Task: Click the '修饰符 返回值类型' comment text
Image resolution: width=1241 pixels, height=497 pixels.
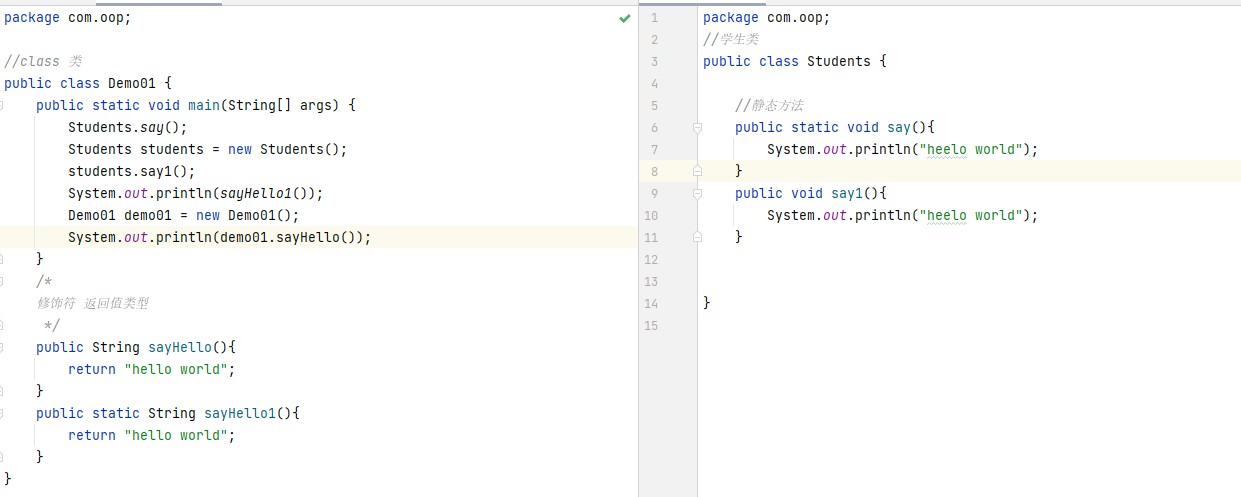Action: (x=93, y=303)
